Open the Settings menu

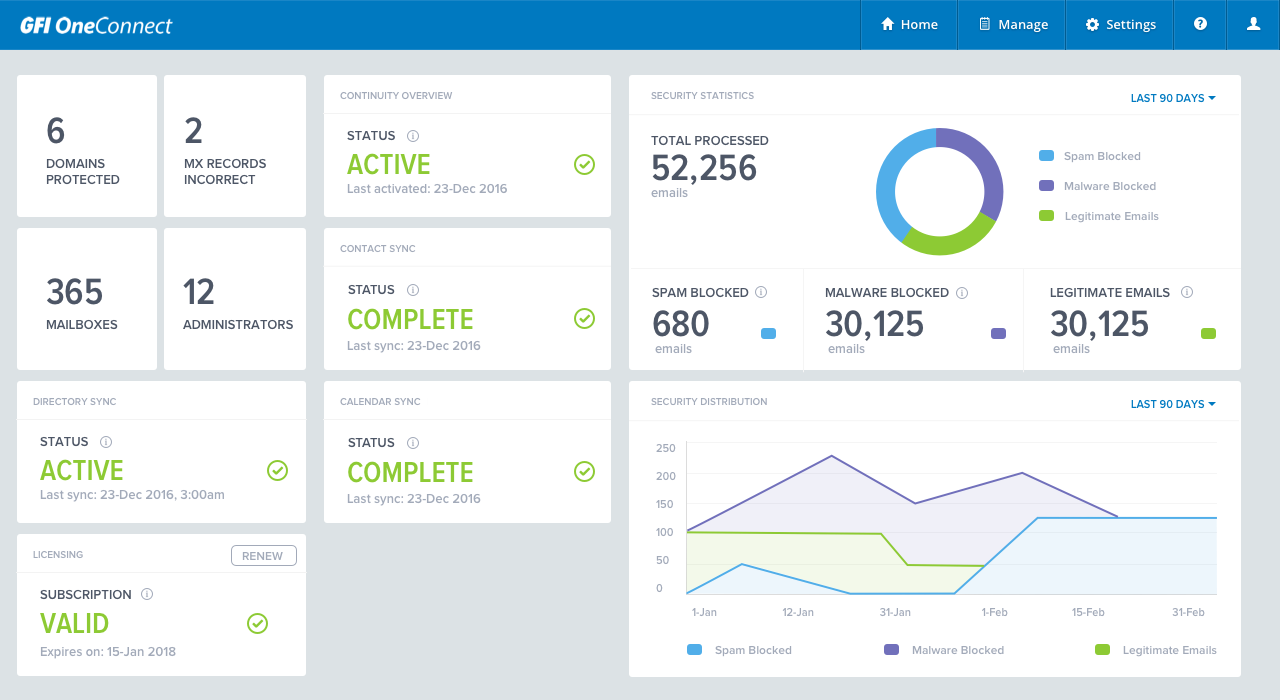coord(1120,25)
